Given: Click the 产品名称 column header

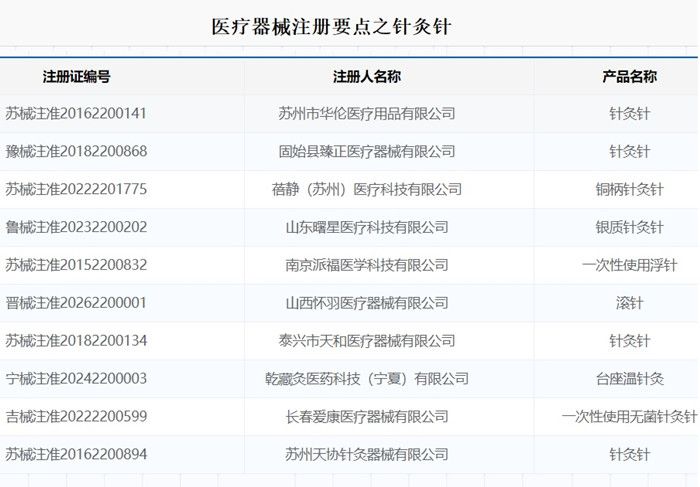Looking at the screenshot, I should click(629, 77).
